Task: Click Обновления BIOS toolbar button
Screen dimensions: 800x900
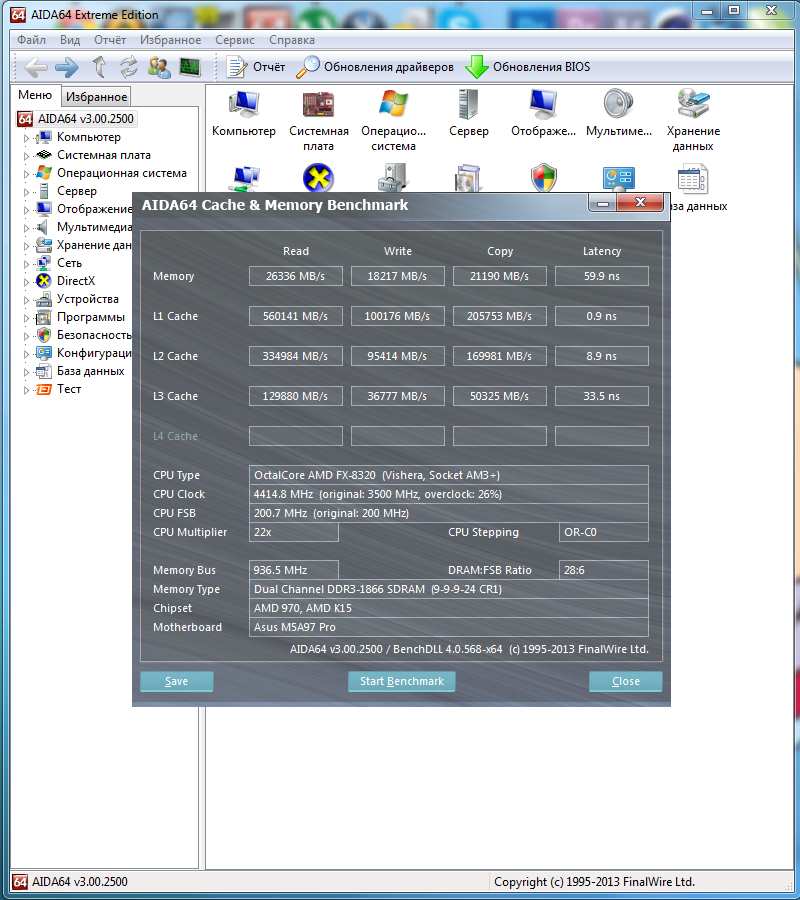Action: pyautogui.click(x=528, y=67)
